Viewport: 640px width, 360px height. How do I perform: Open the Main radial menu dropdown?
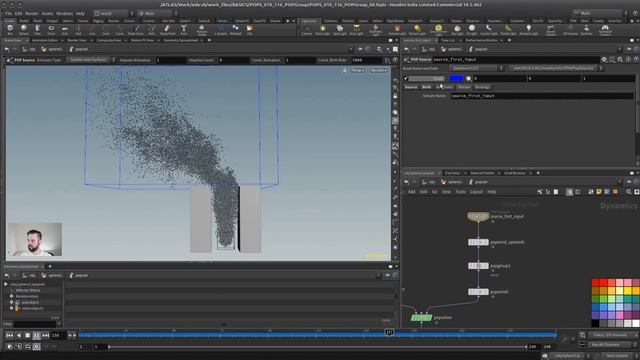point(157,13)
